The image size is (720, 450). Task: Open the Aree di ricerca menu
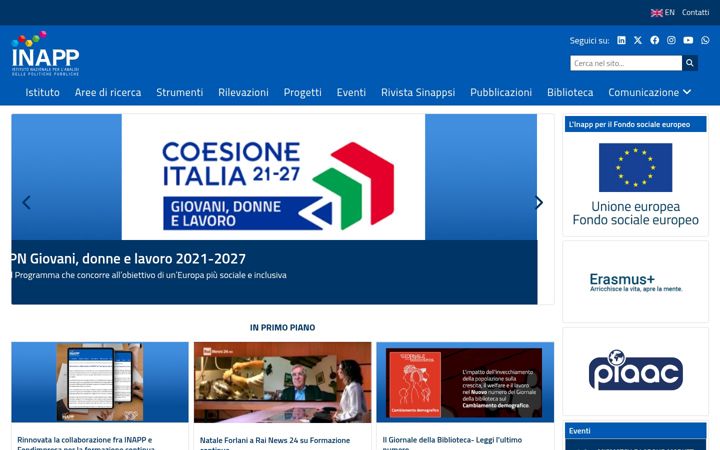coord(108,92)
